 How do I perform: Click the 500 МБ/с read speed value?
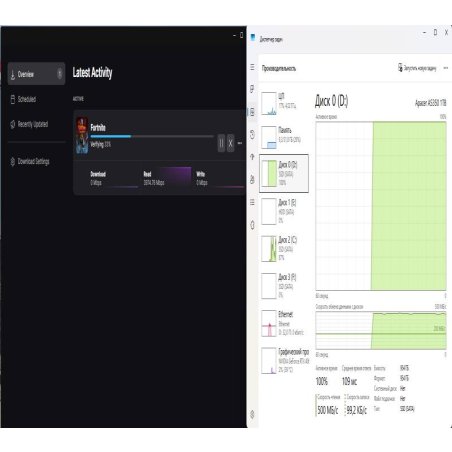point(328,410)
